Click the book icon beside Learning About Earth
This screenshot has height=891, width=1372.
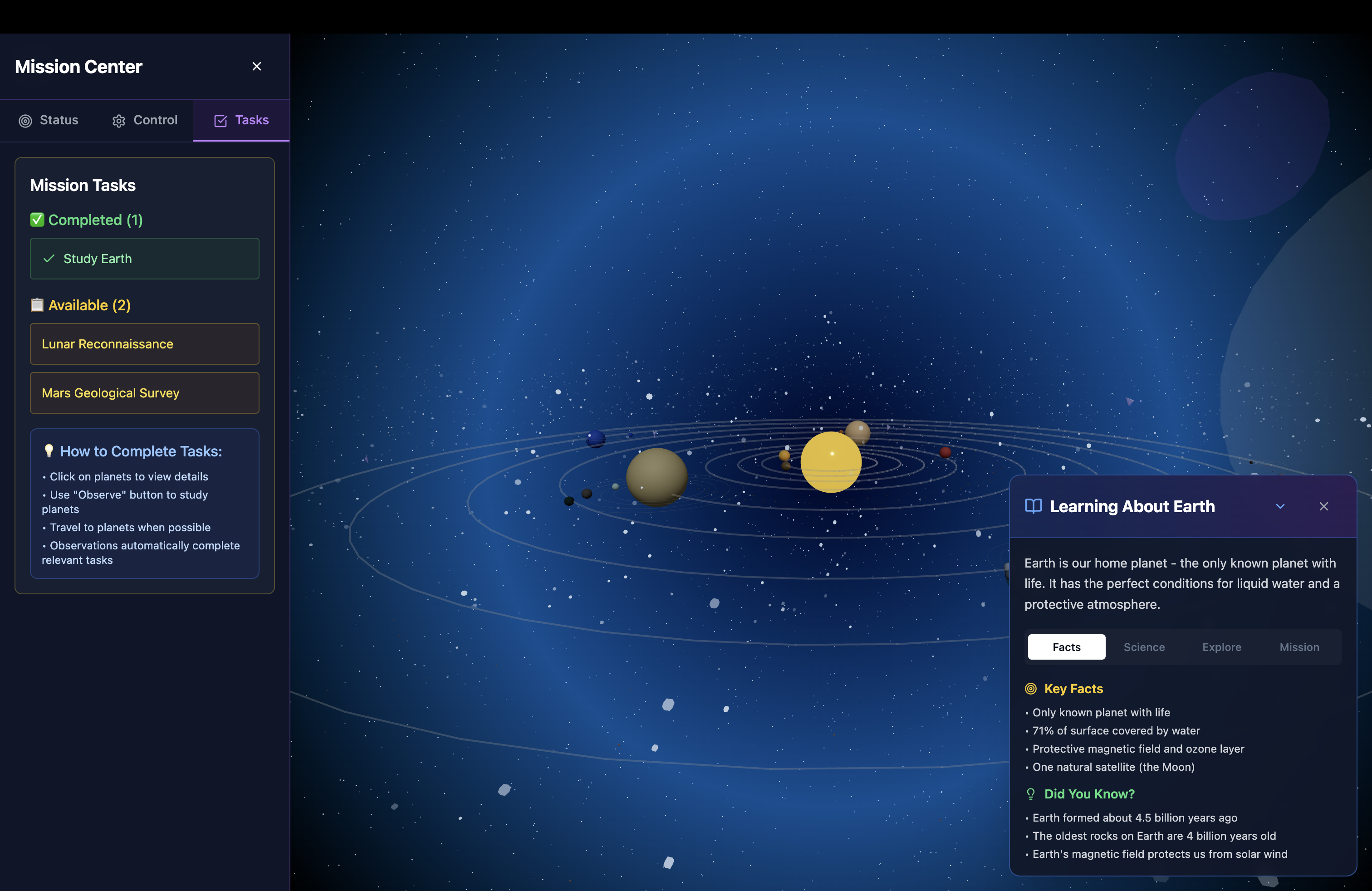(x=1033, y=507)
